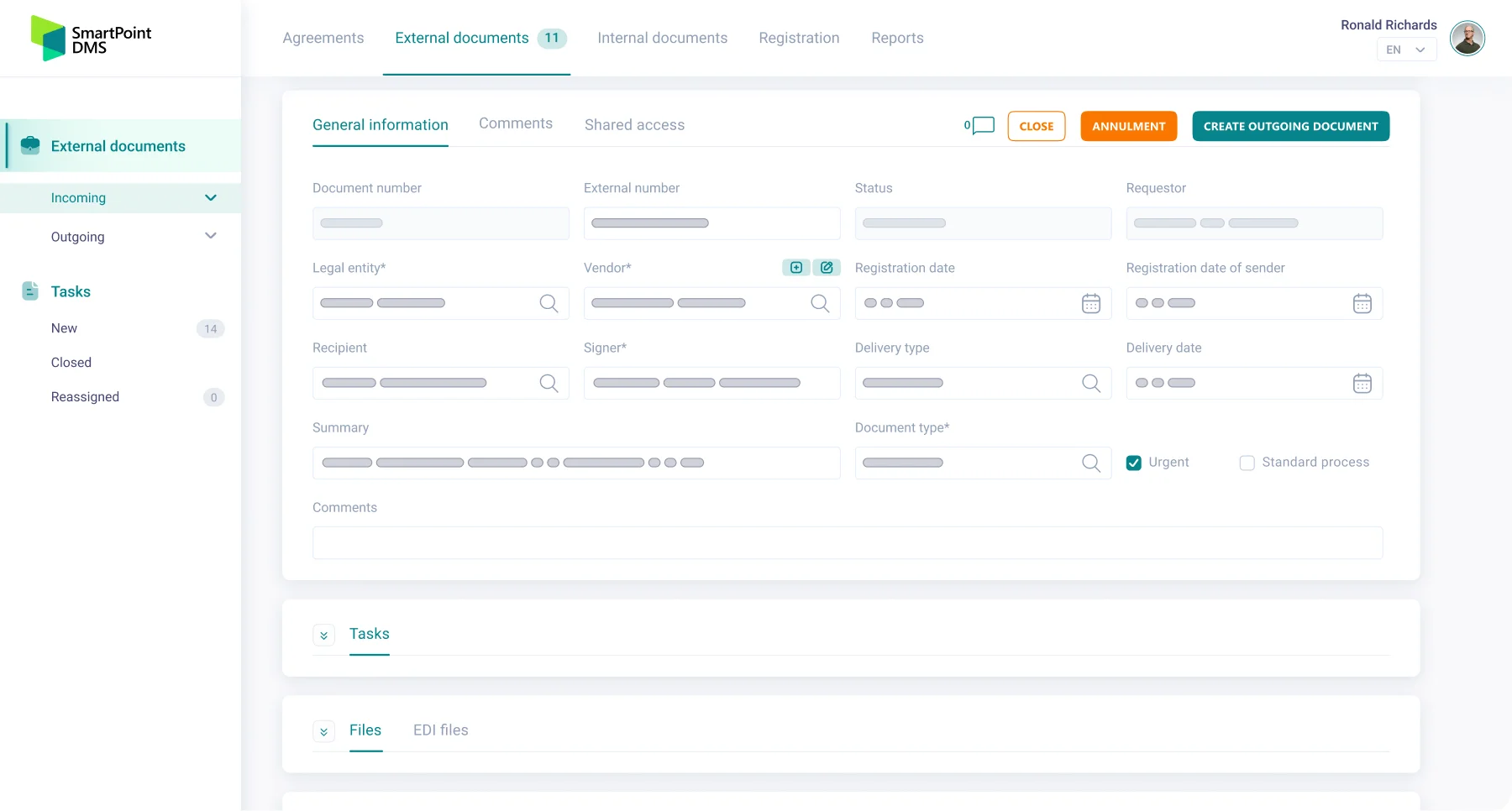Uncheck the Urgent checkbox

point(1133,462)
